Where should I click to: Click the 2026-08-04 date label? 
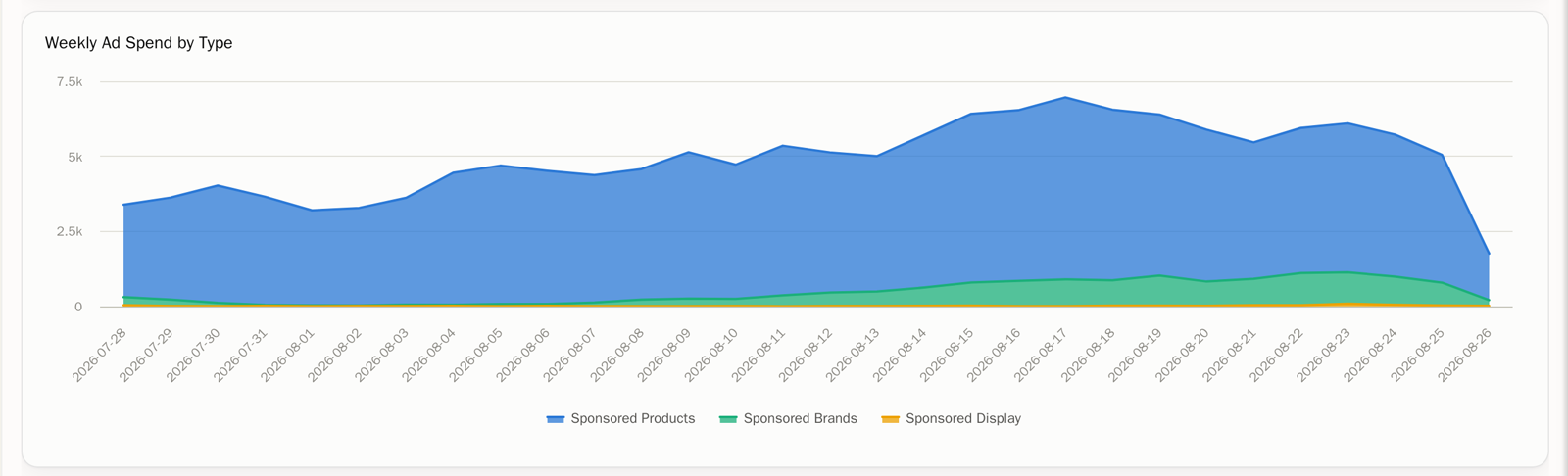(x=428, y=355)
